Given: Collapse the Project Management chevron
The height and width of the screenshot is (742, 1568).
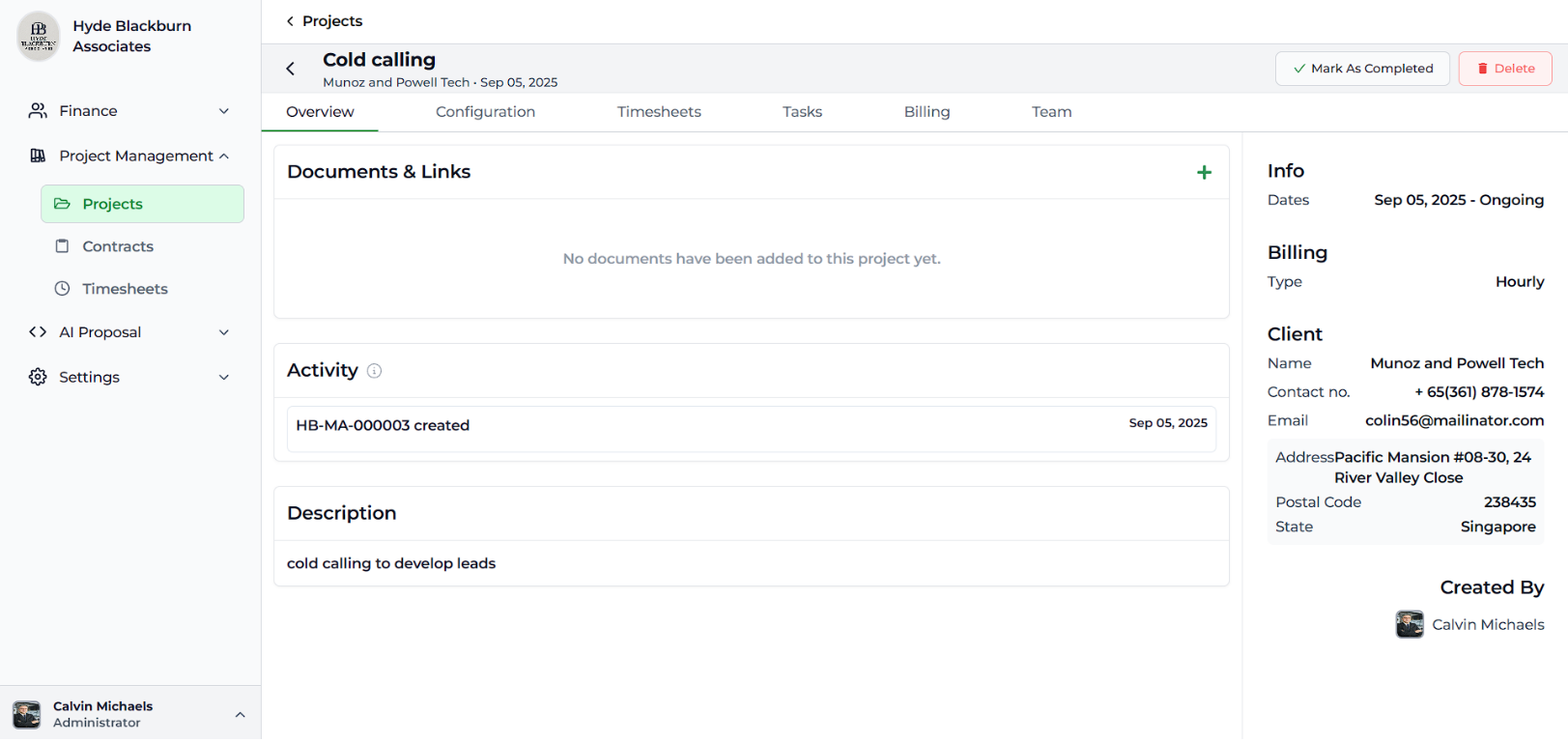Looking at the screenshot, I should [224, 156].
